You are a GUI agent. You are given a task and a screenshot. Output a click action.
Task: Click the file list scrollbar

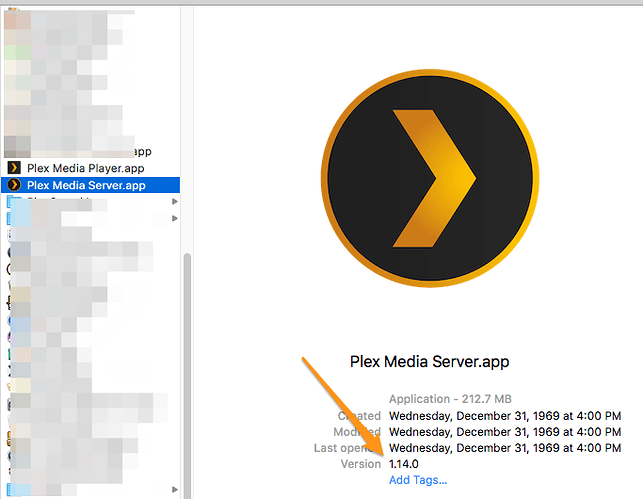point(187,375)
